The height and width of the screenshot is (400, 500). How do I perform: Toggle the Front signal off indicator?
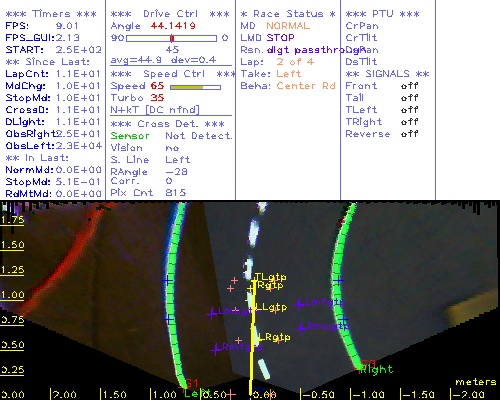point(409,86)
